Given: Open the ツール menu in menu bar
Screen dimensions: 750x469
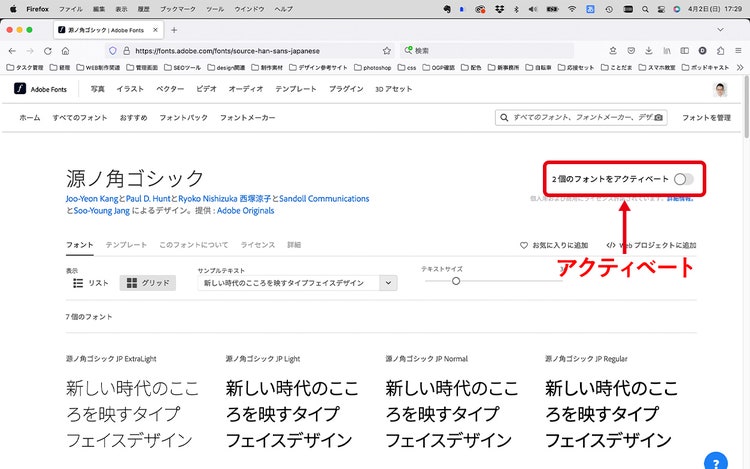Looking at the screenshot, I should [x=215, y=9].
